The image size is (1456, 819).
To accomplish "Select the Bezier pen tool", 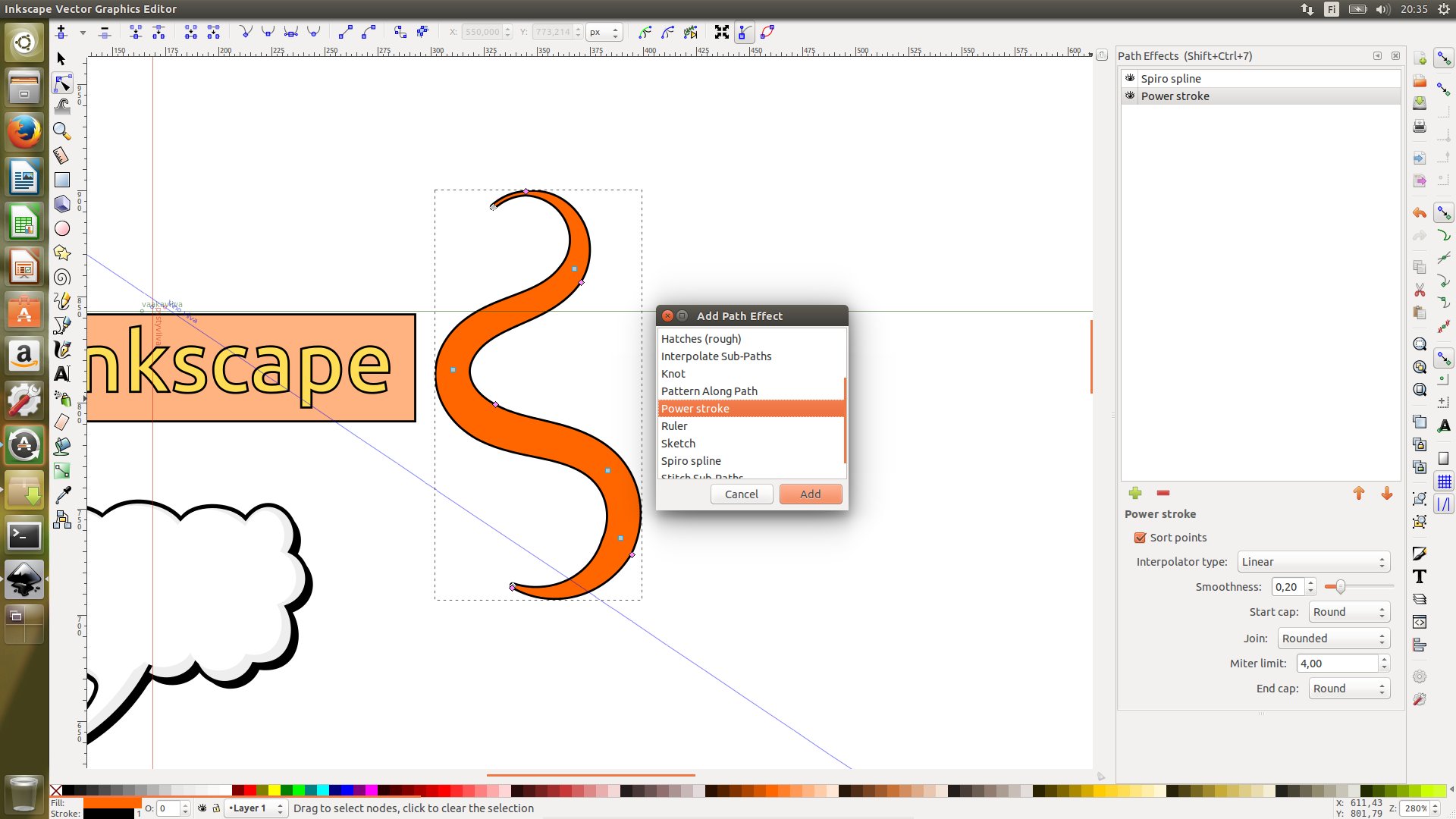I will click(x=62, y=325).
